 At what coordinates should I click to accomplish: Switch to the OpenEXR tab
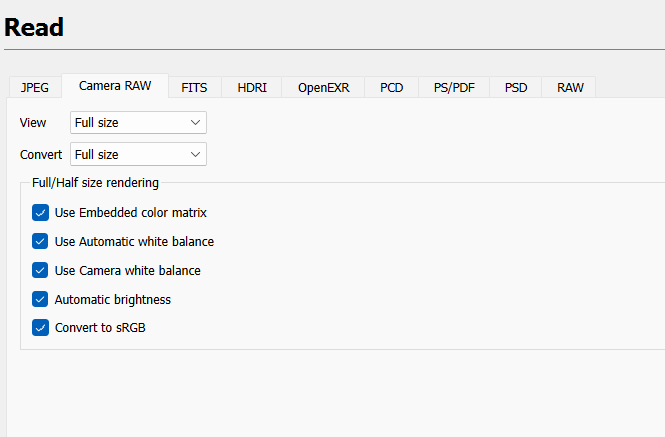point(323,87)
